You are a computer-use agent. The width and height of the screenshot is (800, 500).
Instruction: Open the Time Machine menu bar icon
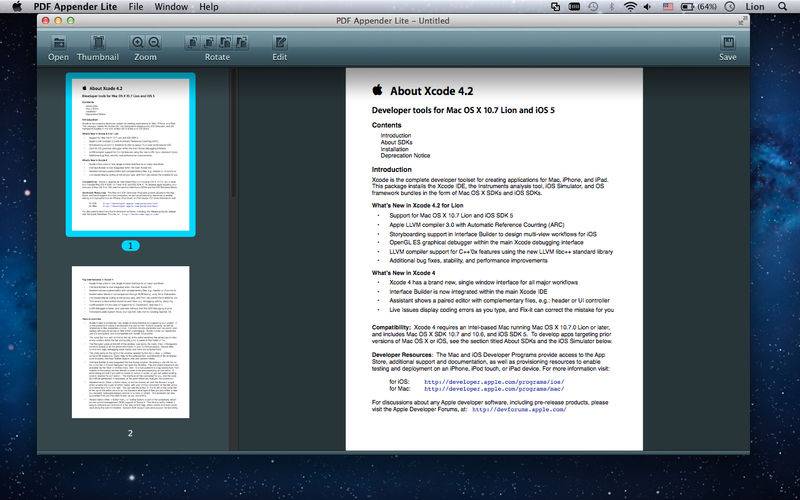(593, 7)
